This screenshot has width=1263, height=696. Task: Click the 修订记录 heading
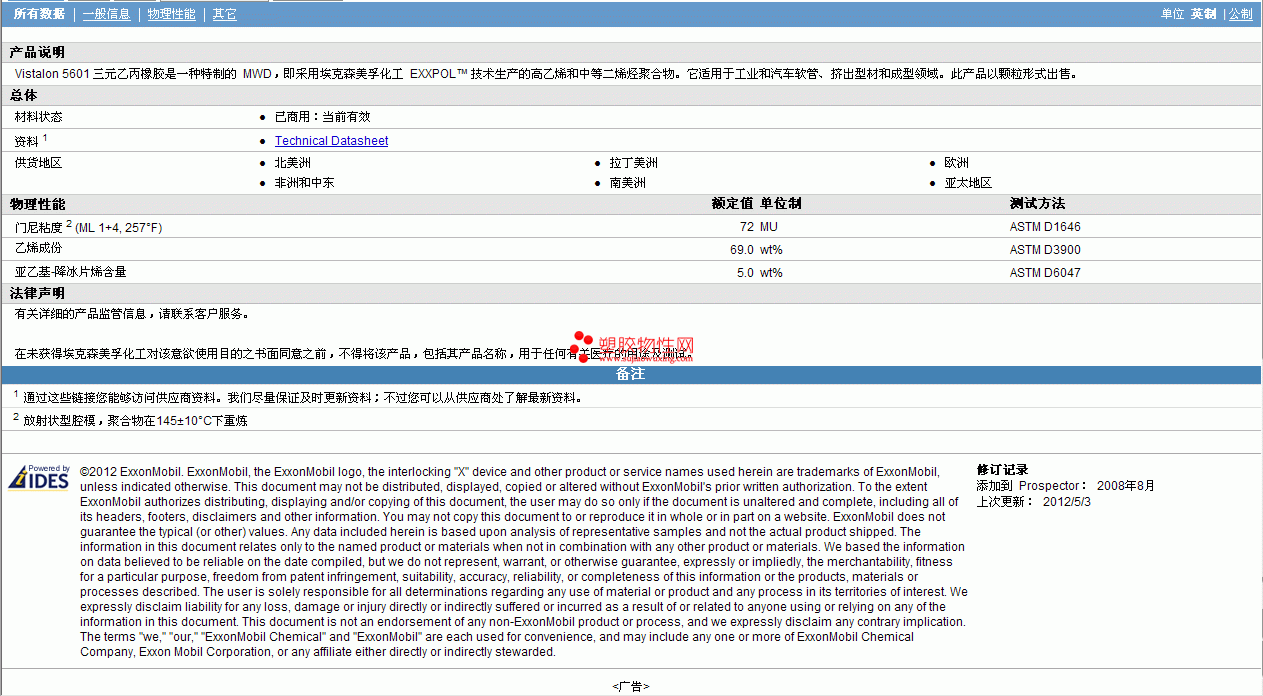tap(1002, 470)
